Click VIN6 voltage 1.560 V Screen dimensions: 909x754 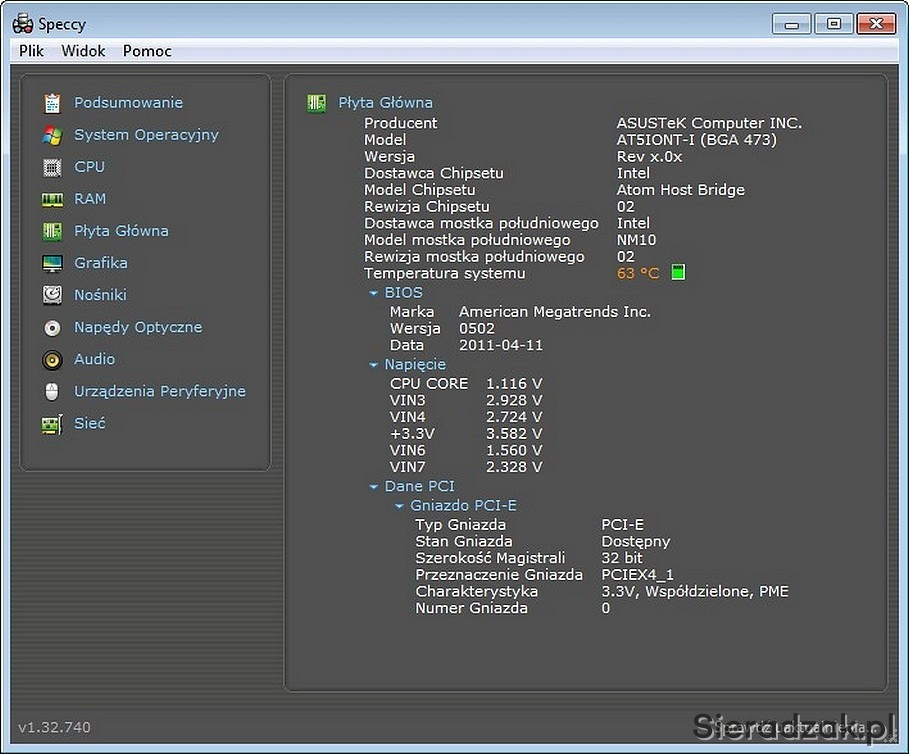(514, 450)
